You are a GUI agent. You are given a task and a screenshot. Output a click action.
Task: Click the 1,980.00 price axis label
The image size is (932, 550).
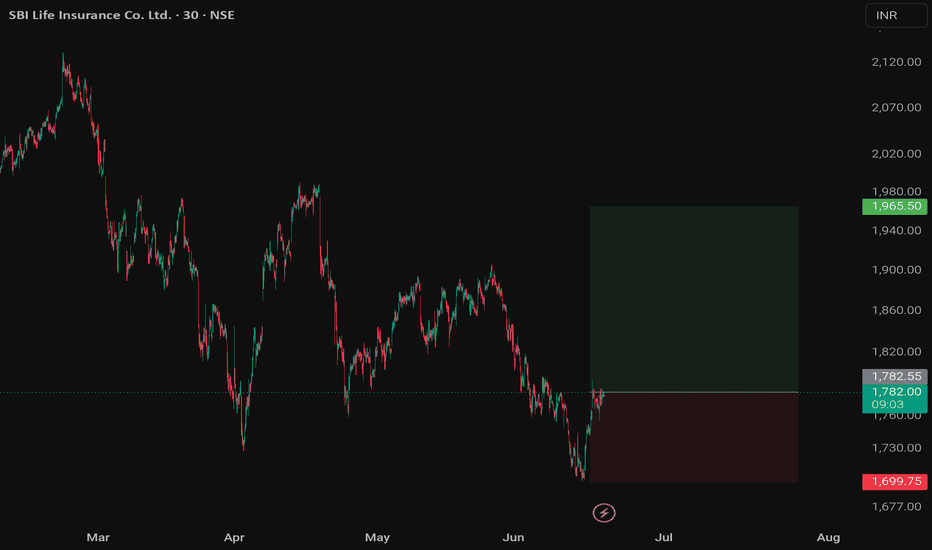tap(896, 191)
